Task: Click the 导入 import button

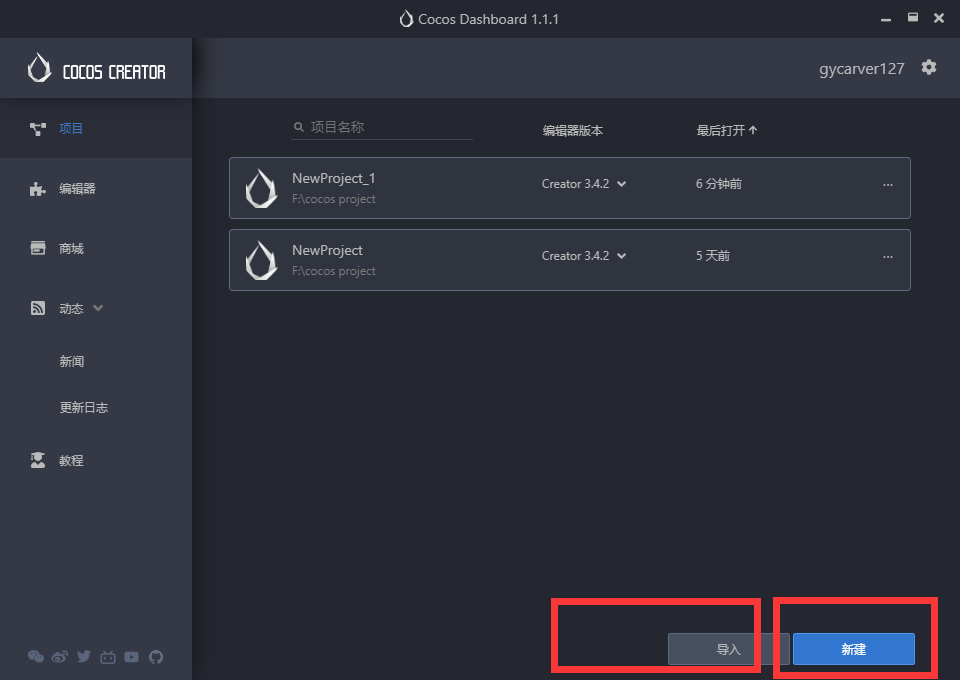Action: (x=729, y=649)
